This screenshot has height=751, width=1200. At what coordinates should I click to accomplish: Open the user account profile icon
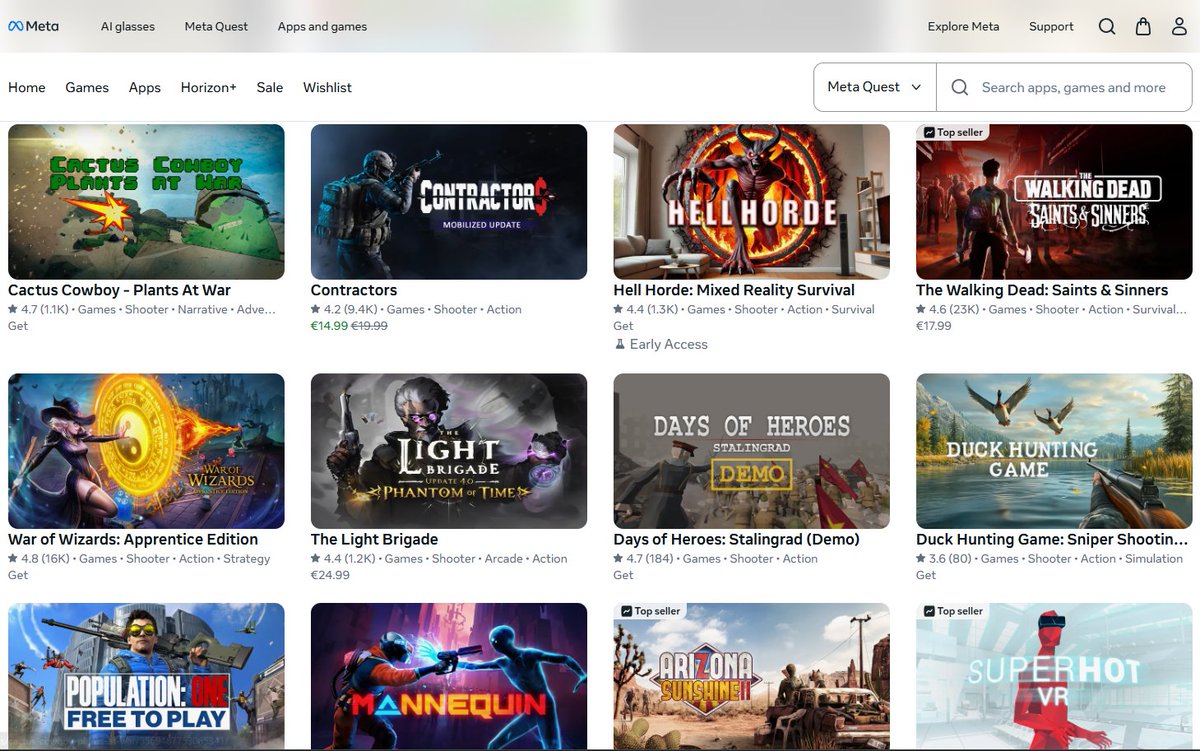pyautogui.click(x=1179, y=27)
